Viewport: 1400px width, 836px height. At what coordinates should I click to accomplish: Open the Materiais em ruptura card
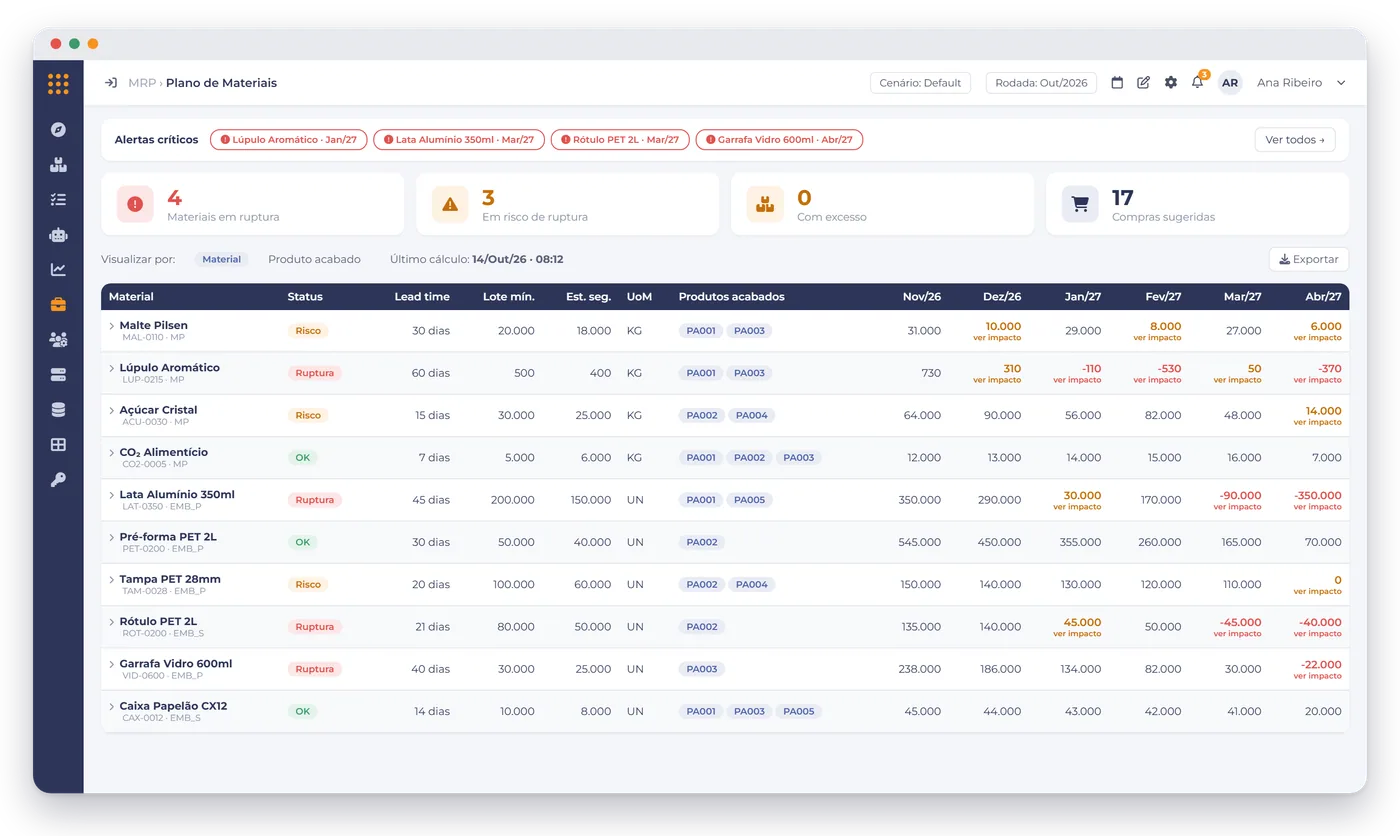253,204
